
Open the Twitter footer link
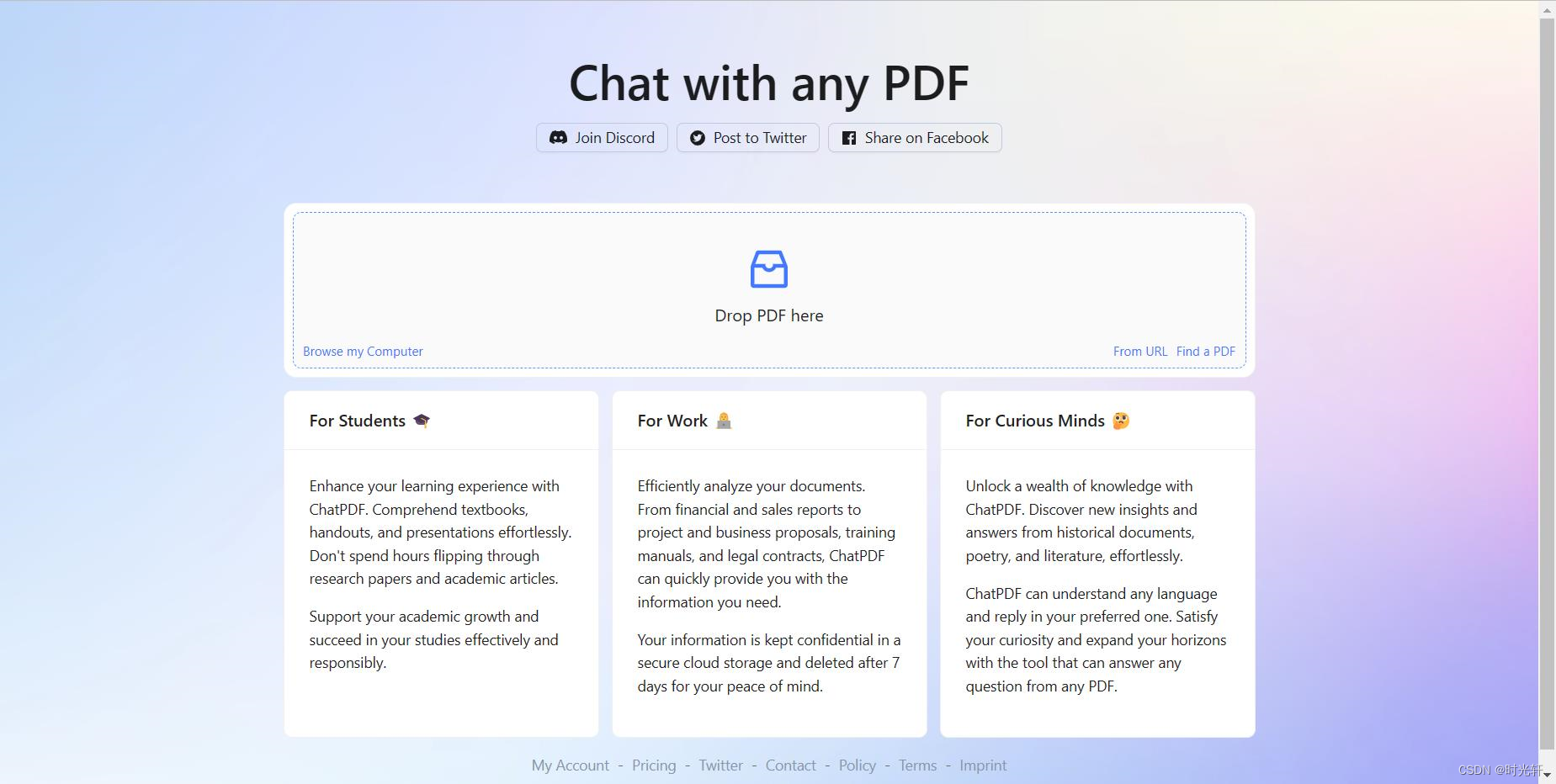[x=720, y=765]
